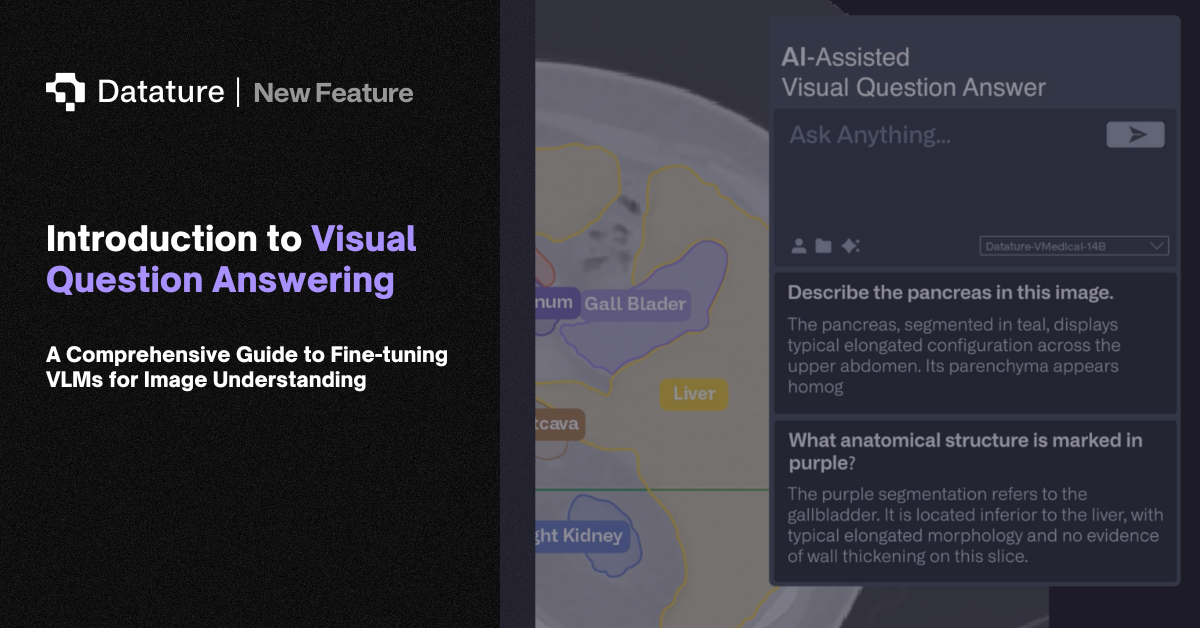Click the sparkle AI icon
1200x628 pixels.
click(x=850, y=246)
